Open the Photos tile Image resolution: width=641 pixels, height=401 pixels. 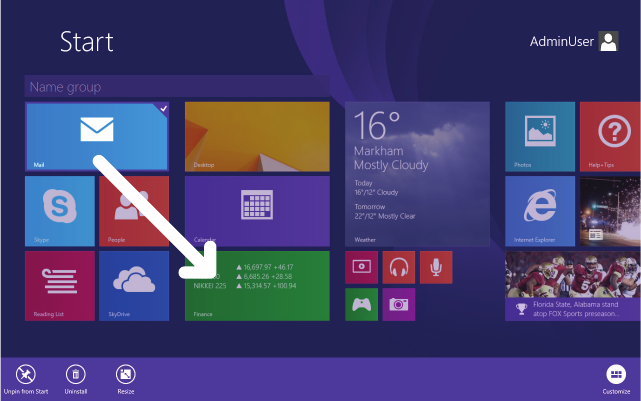(540, 137)
